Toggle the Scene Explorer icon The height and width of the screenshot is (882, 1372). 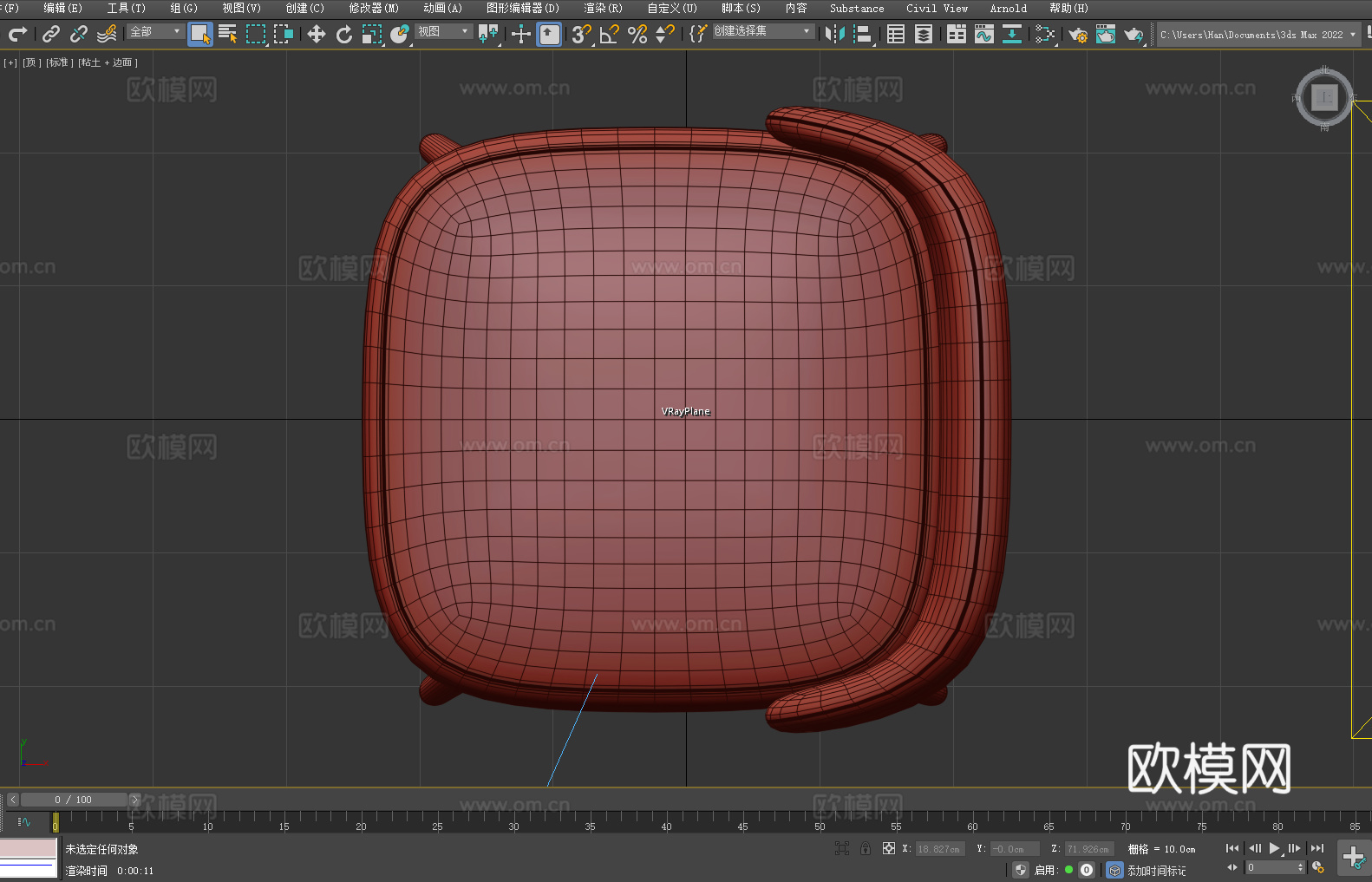[x=896, y=34]
